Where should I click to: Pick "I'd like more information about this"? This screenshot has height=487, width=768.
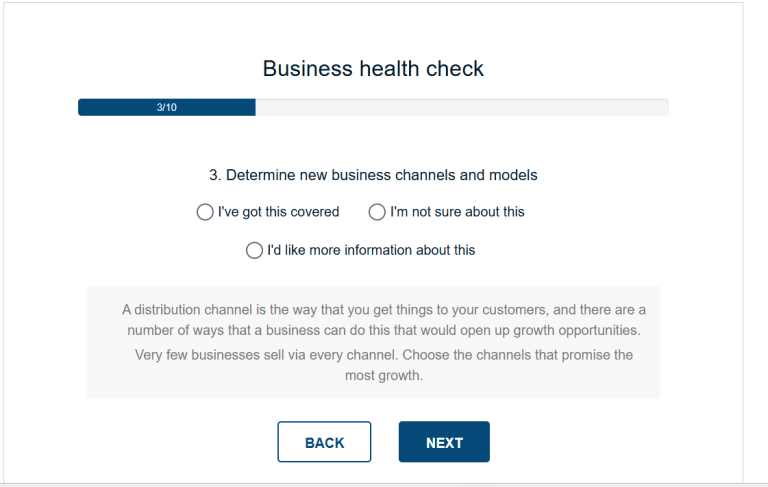pos(254,250)
